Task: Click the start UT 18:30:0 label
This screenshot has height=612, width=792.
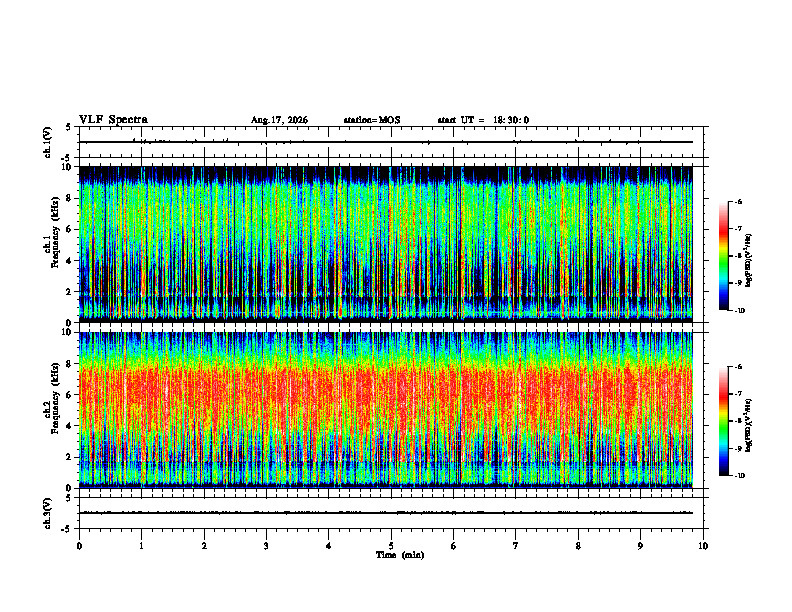Action: 483,120
